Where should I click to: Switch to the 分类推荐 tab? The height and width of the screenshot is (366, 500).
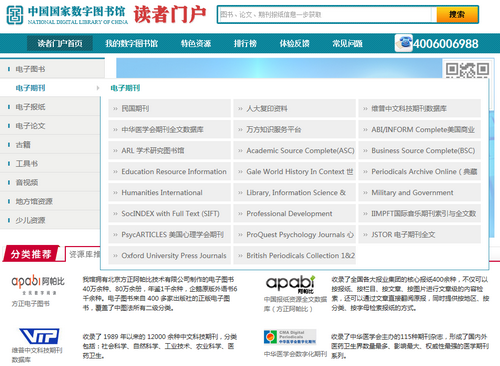click(x=31, y=254)
